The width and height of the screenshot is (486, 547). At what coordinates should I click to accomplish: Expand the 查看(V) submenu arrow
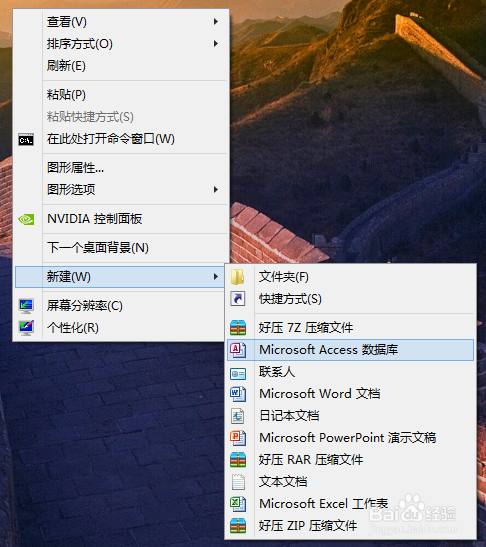(x=216, y=22)
